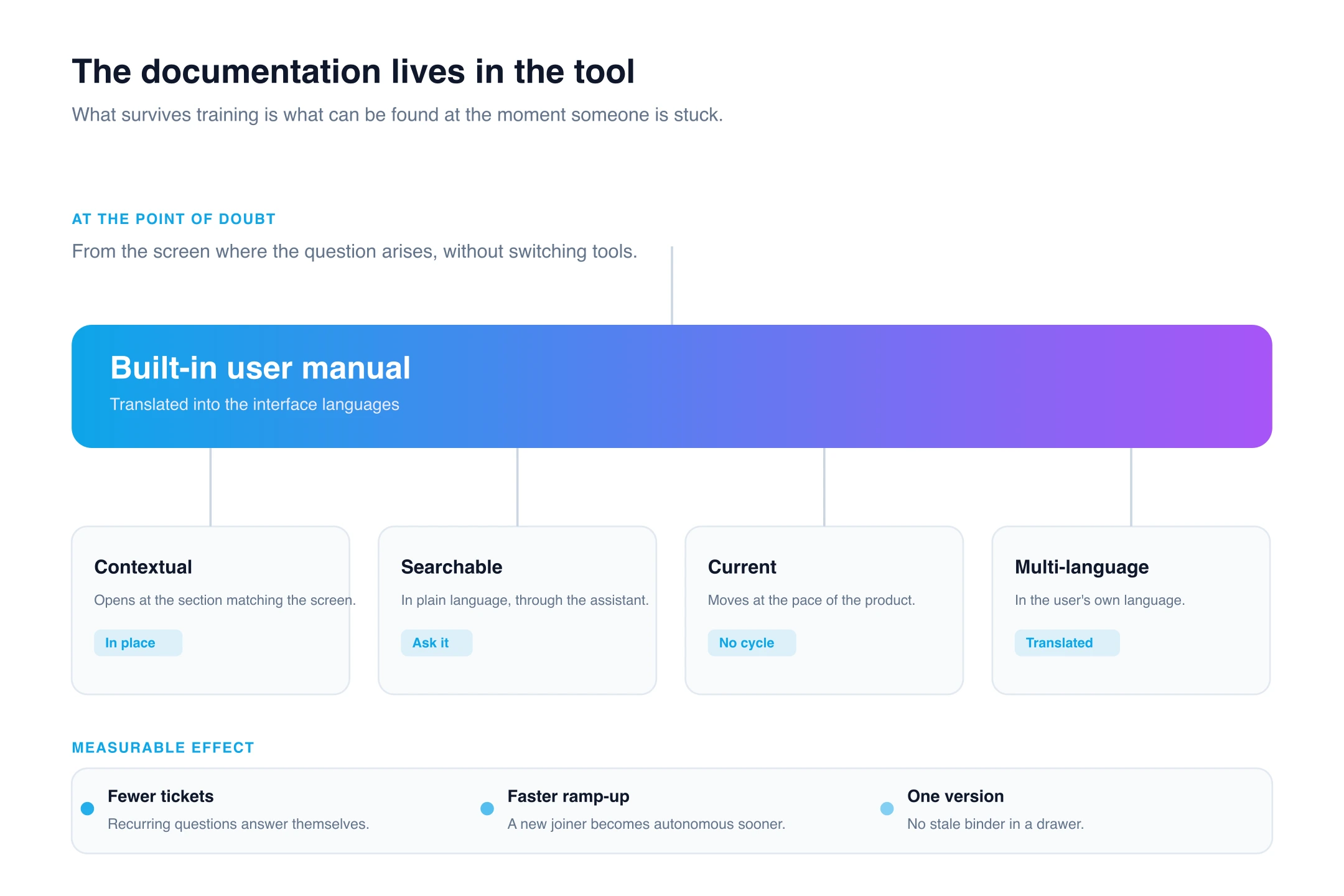Click 'The documentation lives in the tool' heading
1344x896 pixels.
353,72
